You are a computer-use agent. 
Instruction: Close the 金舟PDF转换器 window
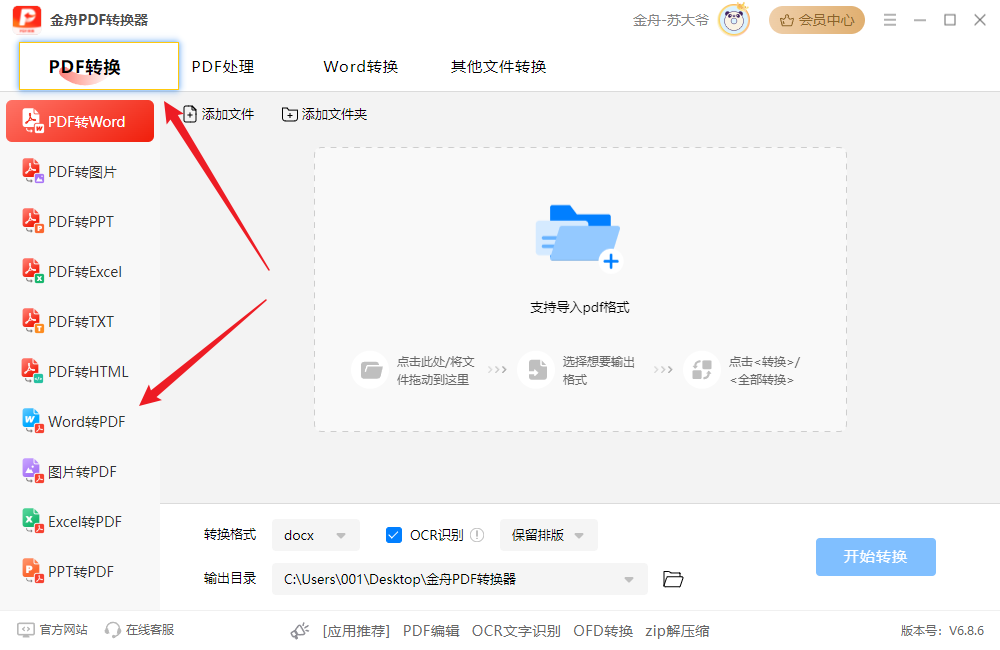pos(980,20)
